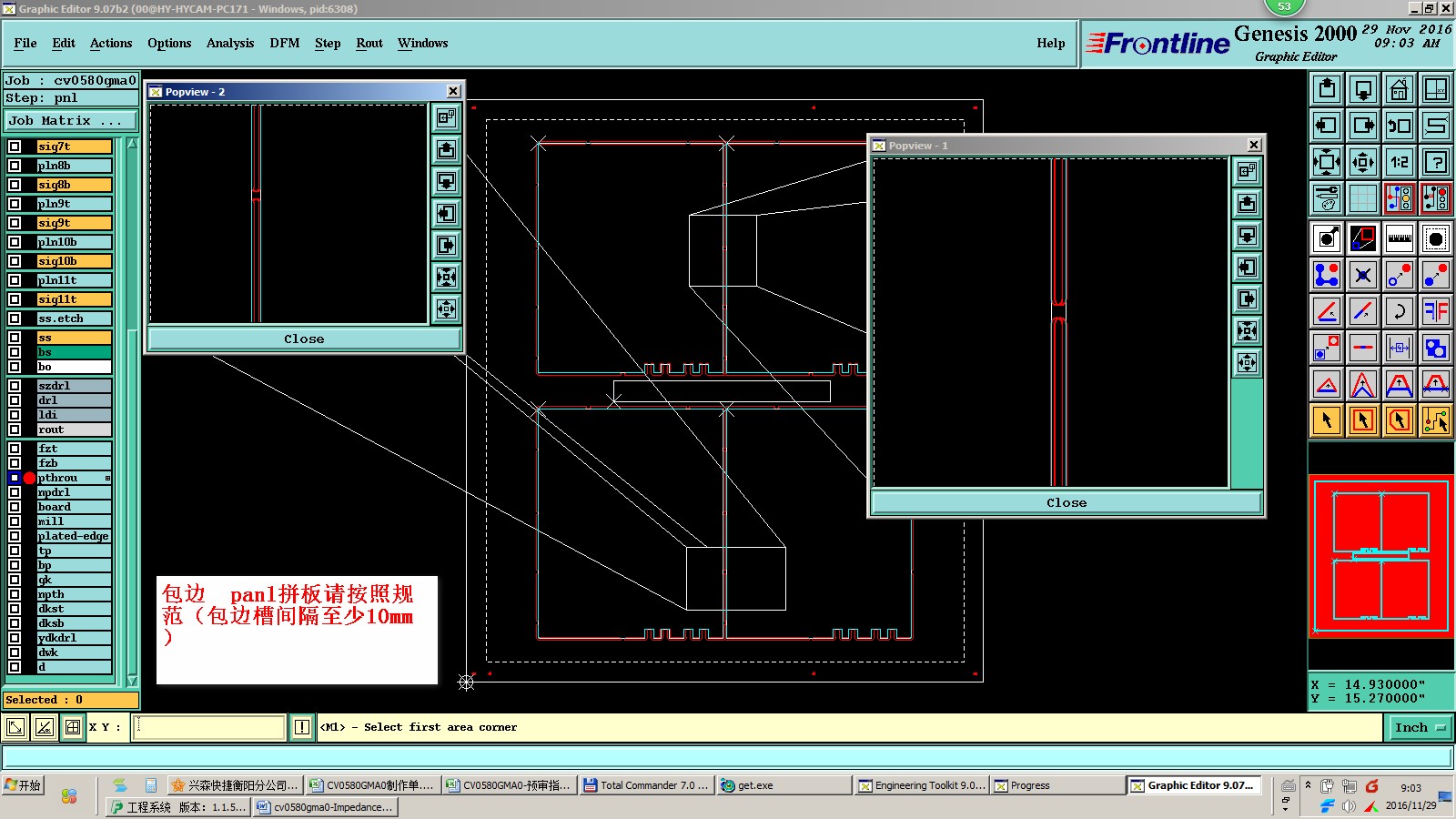
Task: Open the wrench and palette options icon
Action: (1327, 198)
